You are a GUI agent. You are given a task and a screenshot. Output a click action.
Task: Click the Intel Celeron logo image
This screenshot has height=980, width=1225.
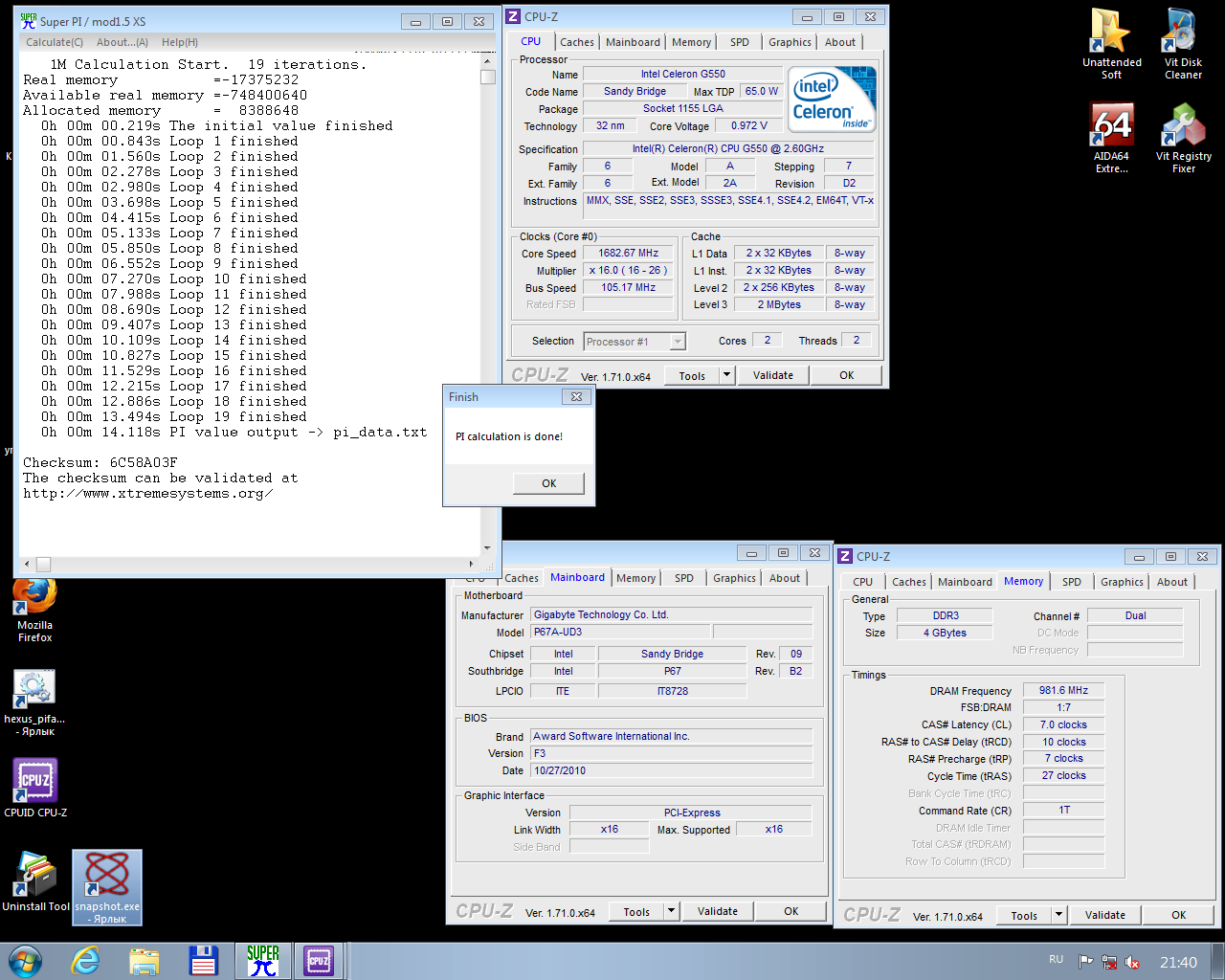point(832,99)
